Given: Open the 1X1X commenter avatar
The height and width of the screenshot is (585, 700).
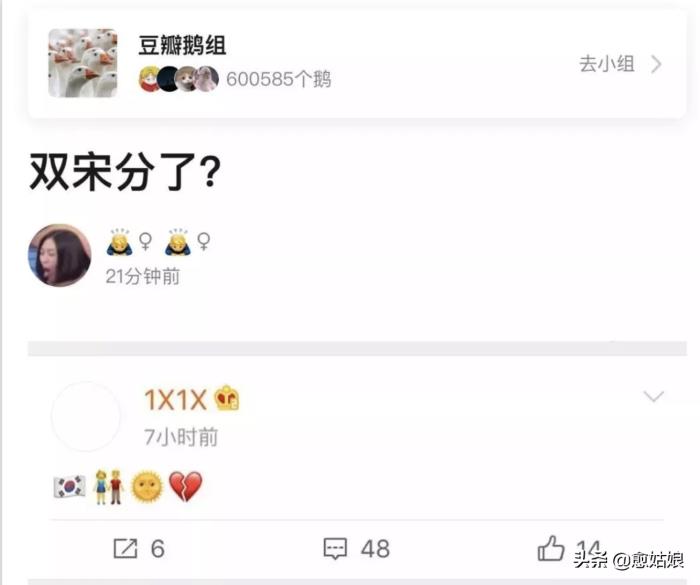Looking at the screenshot, I should pos(86,416).
